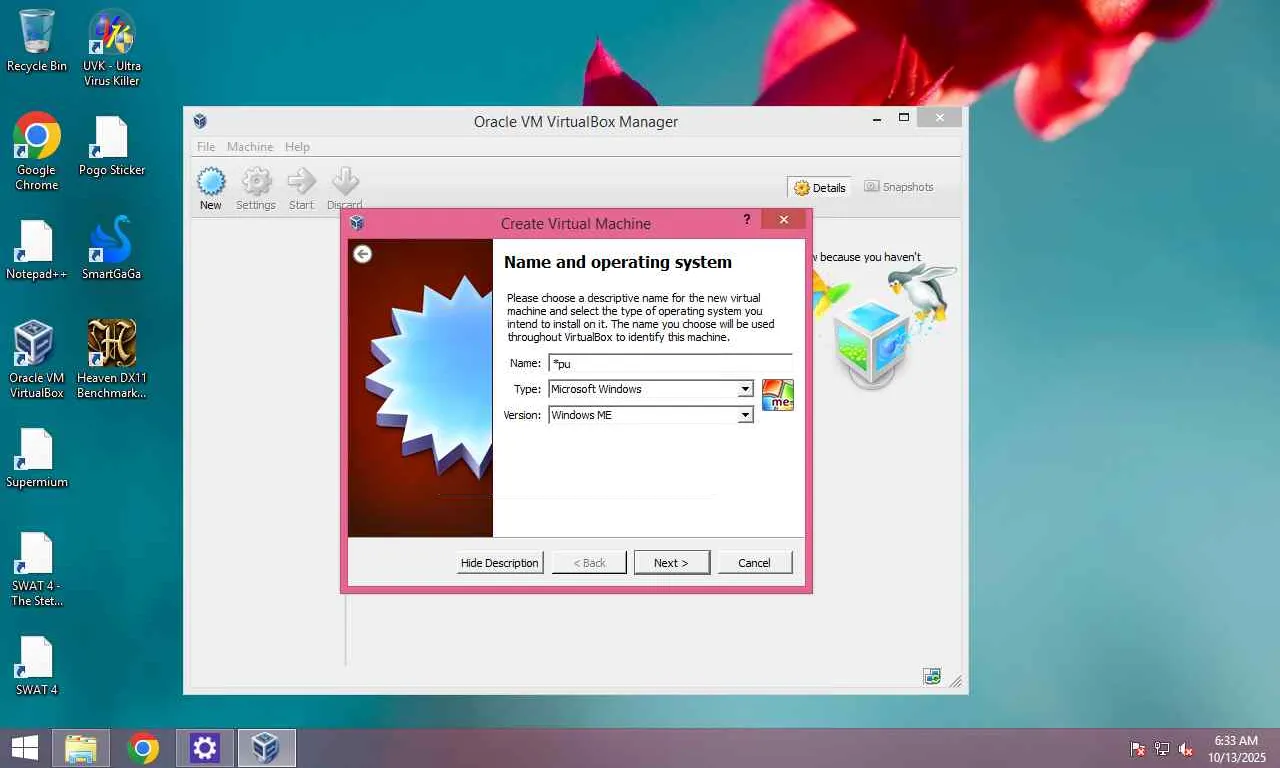Maximize the VirtualBox Manager window
Viewport: 1280px width, 768px height.
(x=904, y=118)
